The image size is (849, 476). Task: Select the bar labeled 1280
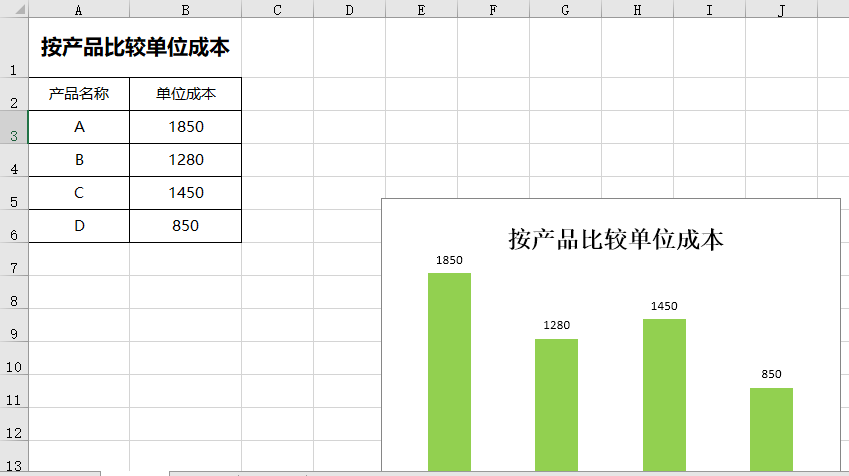pyautogui.click(x=556, y=403)
